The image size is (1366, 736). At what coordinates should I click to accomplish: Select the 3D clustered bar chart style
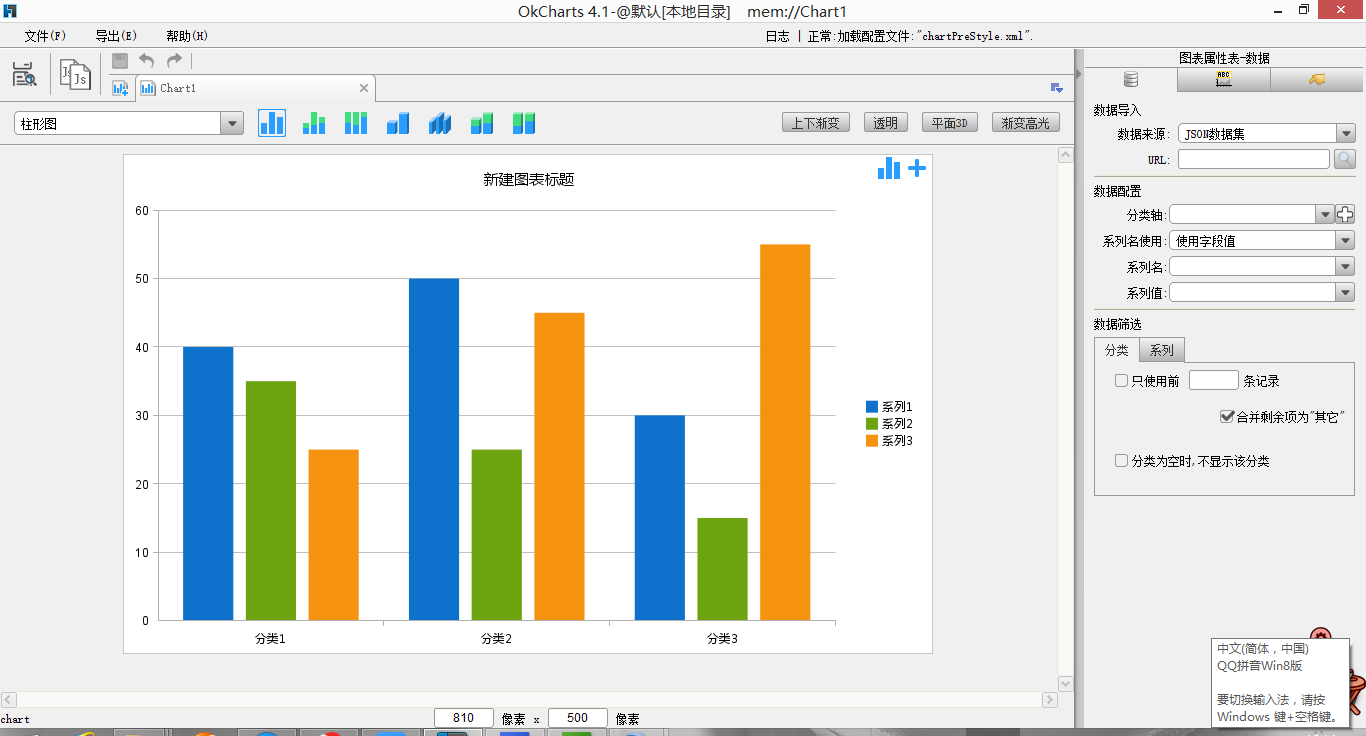[x=398, y=123]
